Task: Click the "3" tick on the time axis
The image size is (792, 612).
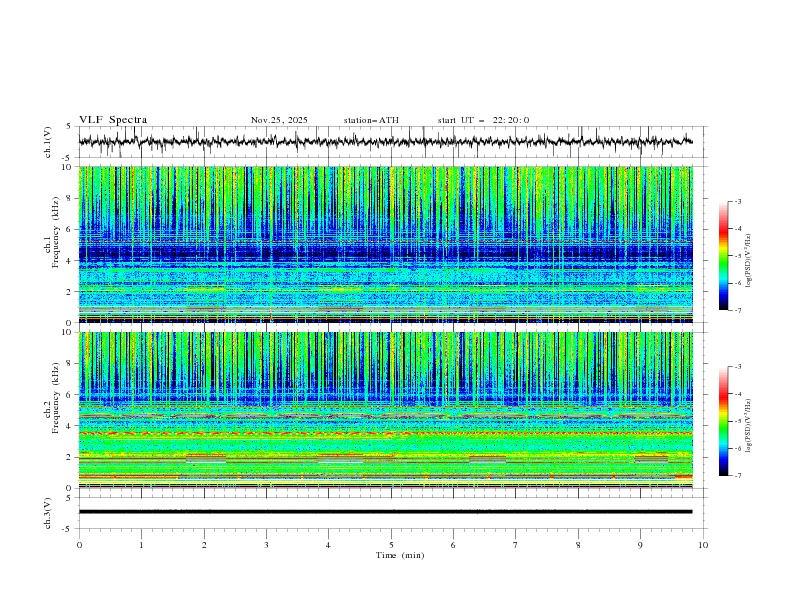Action: (x=266, y=545)
